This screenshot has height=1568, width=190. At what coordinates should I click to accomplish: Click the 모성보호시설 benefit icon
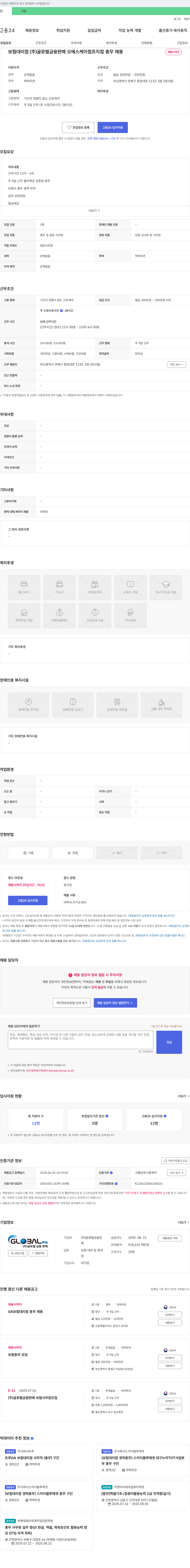(95, 615)
